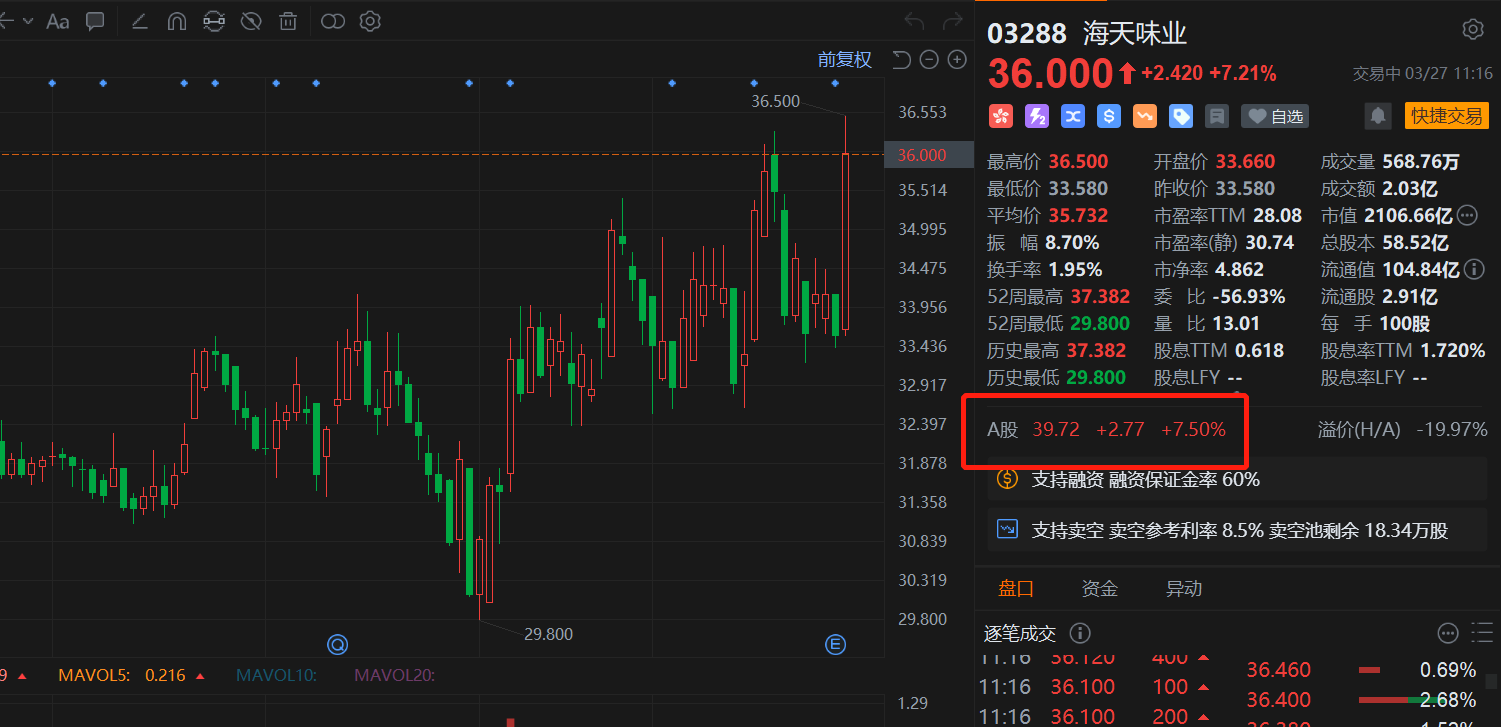The height and width of the screenshot is (727, 1501).
Task: Zoom in chart with plus button
Action: [x=957, y=60]
